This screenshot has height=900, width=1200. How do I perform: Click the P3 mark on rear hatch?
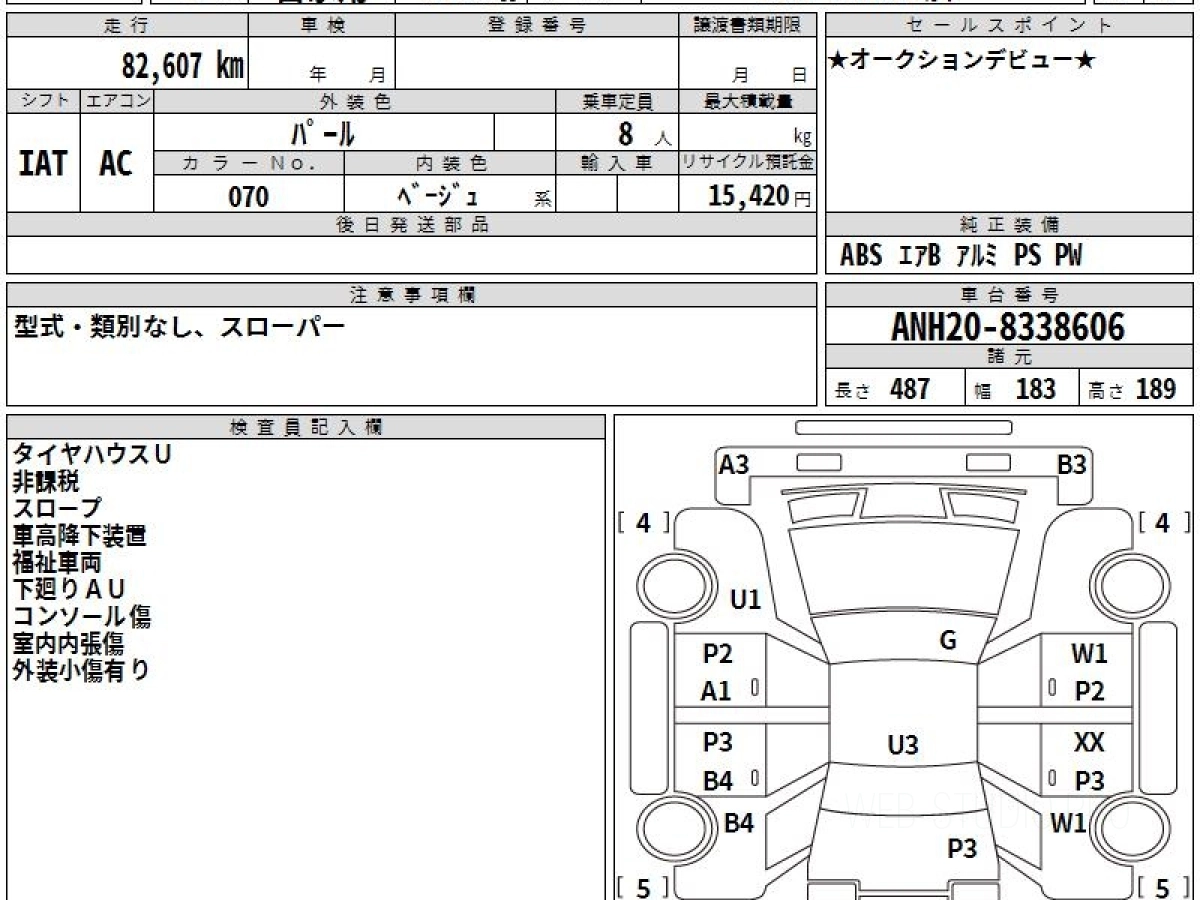point(962,849)
